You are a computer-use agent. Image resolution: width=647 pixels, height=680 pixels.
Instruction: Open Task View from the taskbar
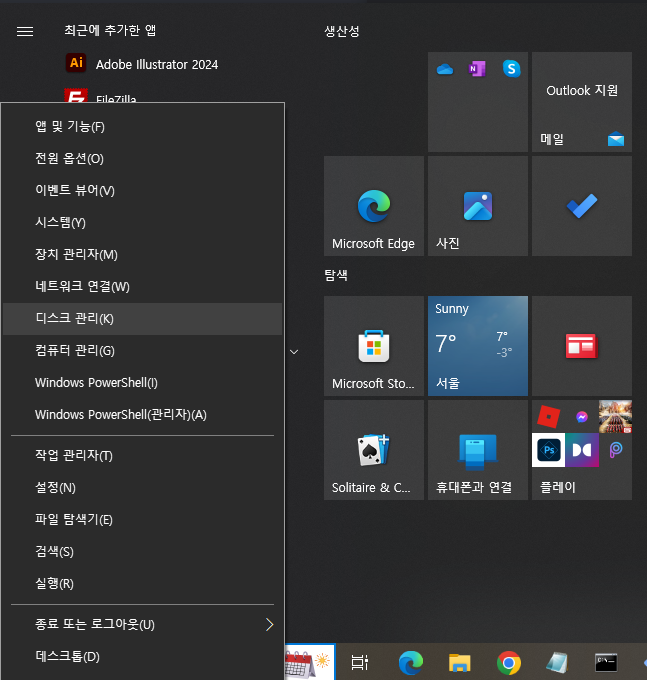pos(359,662)
